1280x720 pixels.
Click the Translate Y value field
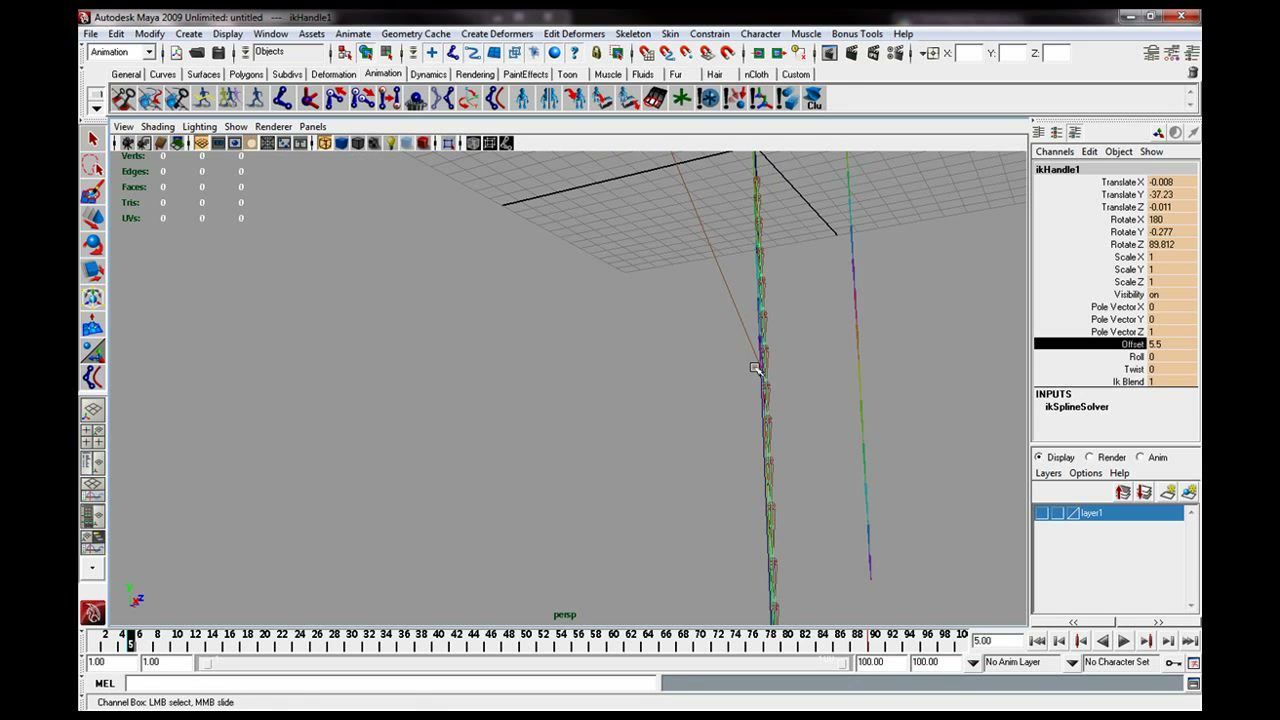click(1172, 195)
